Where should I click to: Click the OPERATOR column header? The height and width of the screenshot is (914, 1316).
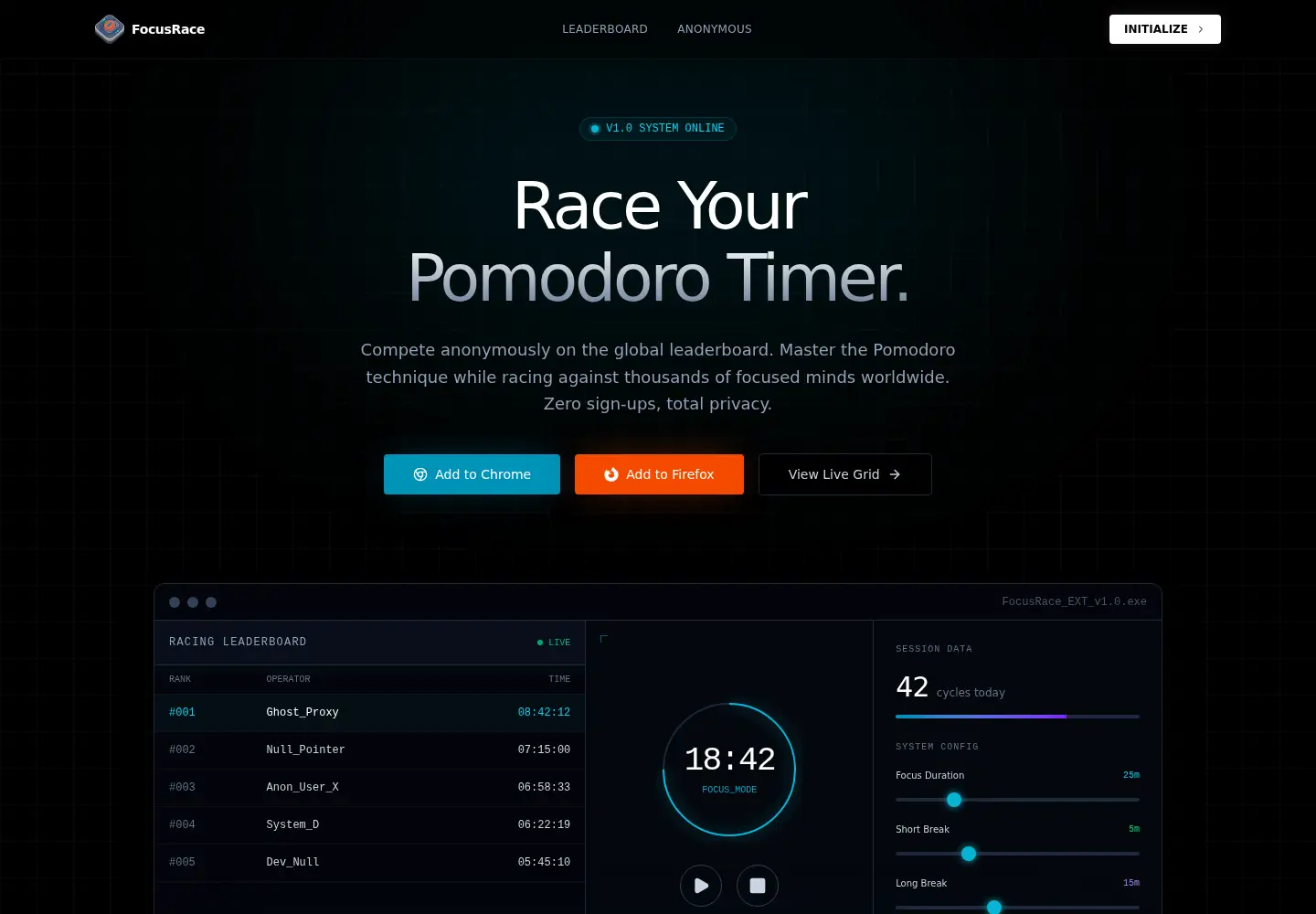tap(288, 679)
